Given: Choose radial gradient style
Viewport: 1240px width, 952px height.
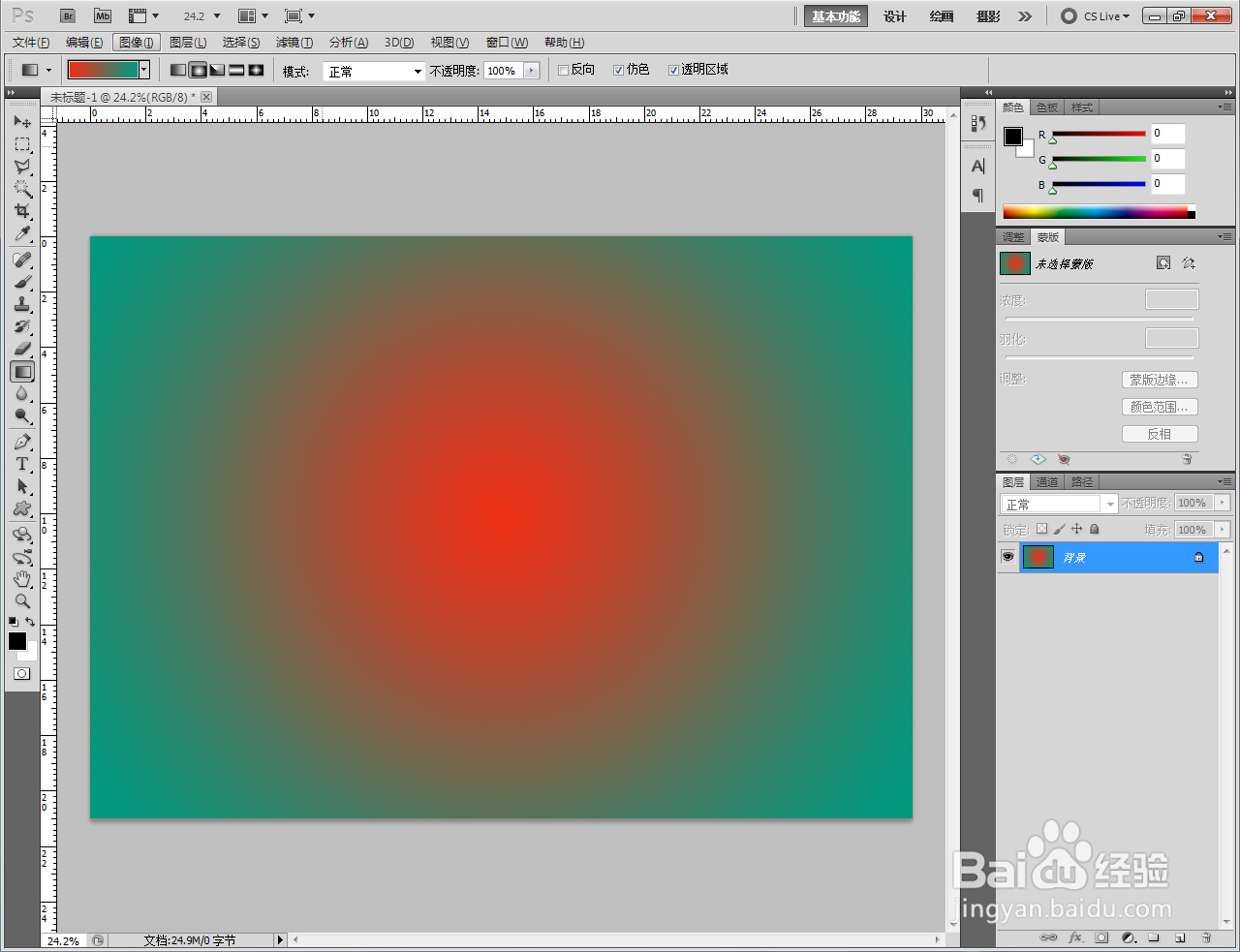Looking at the screenshot, I should coord(198,70).
